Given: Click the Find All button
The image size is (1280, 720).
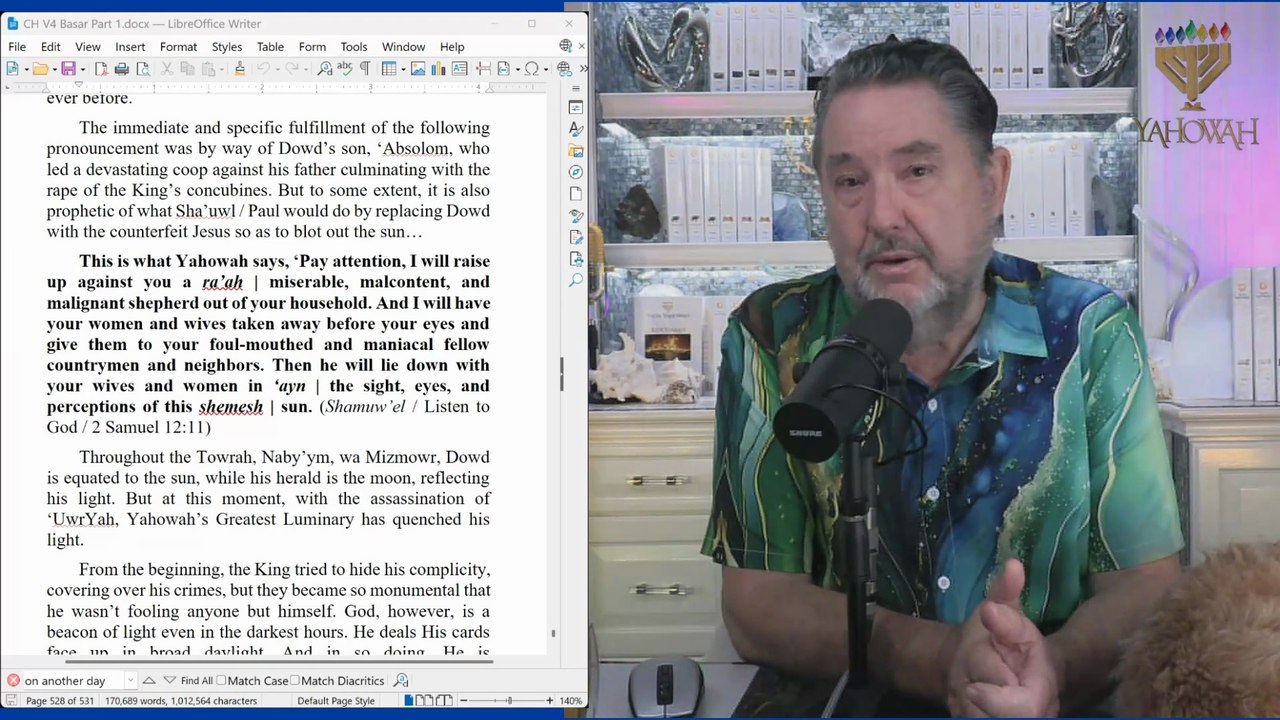Looking at the screenshot, I should 196,680.
